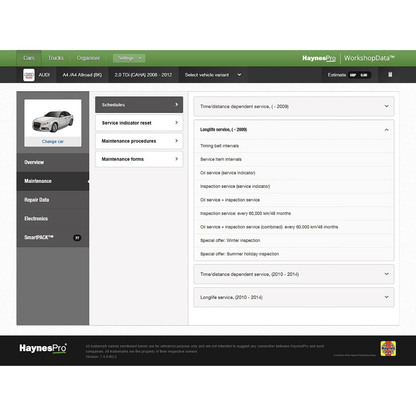The height and width of the screenshot is (416, 416).
Task: Open Oil service (service indicator)
Action: coord(294,173)
